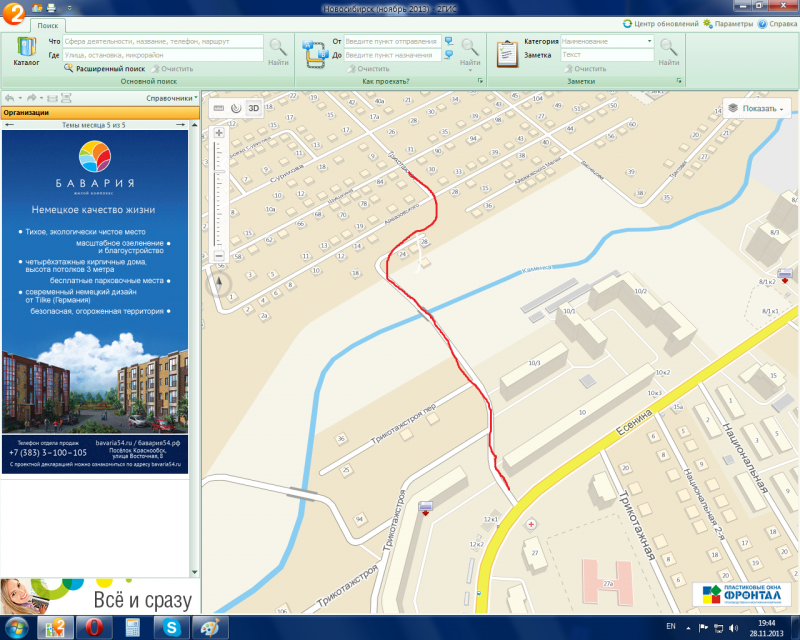Toggle 3D map view
The width and height of the screenshot is (800, 640).
point(254,108)
